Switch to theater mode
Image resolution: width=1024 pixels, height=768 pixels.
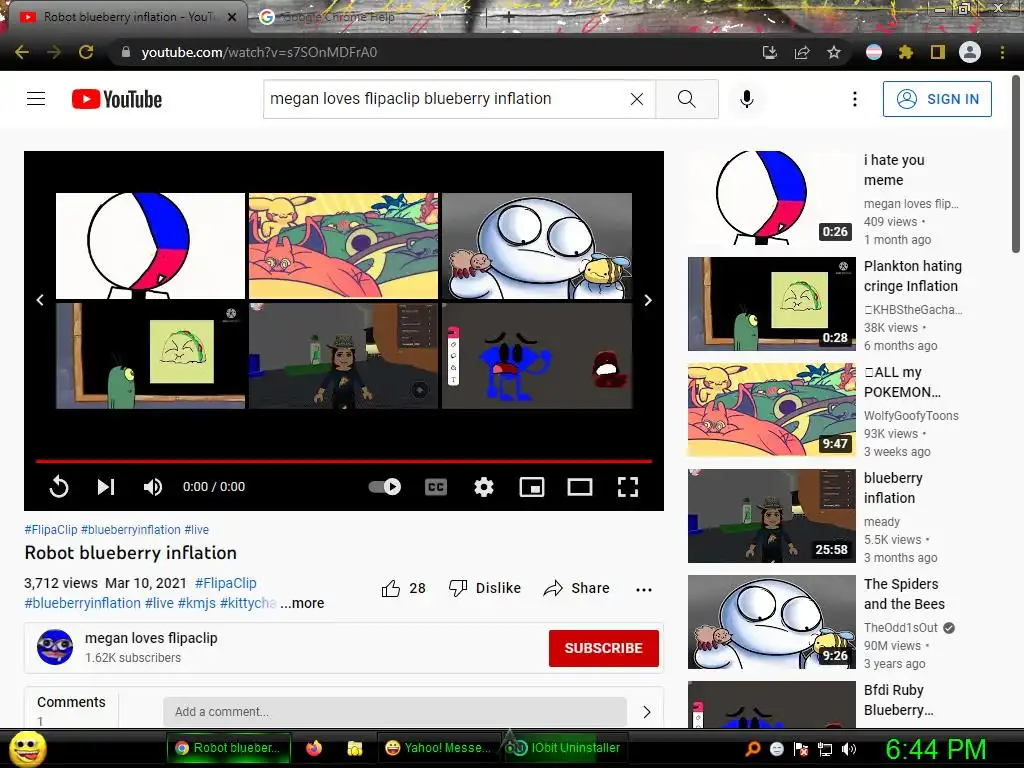pyautogui.click(x=580, y=487)
